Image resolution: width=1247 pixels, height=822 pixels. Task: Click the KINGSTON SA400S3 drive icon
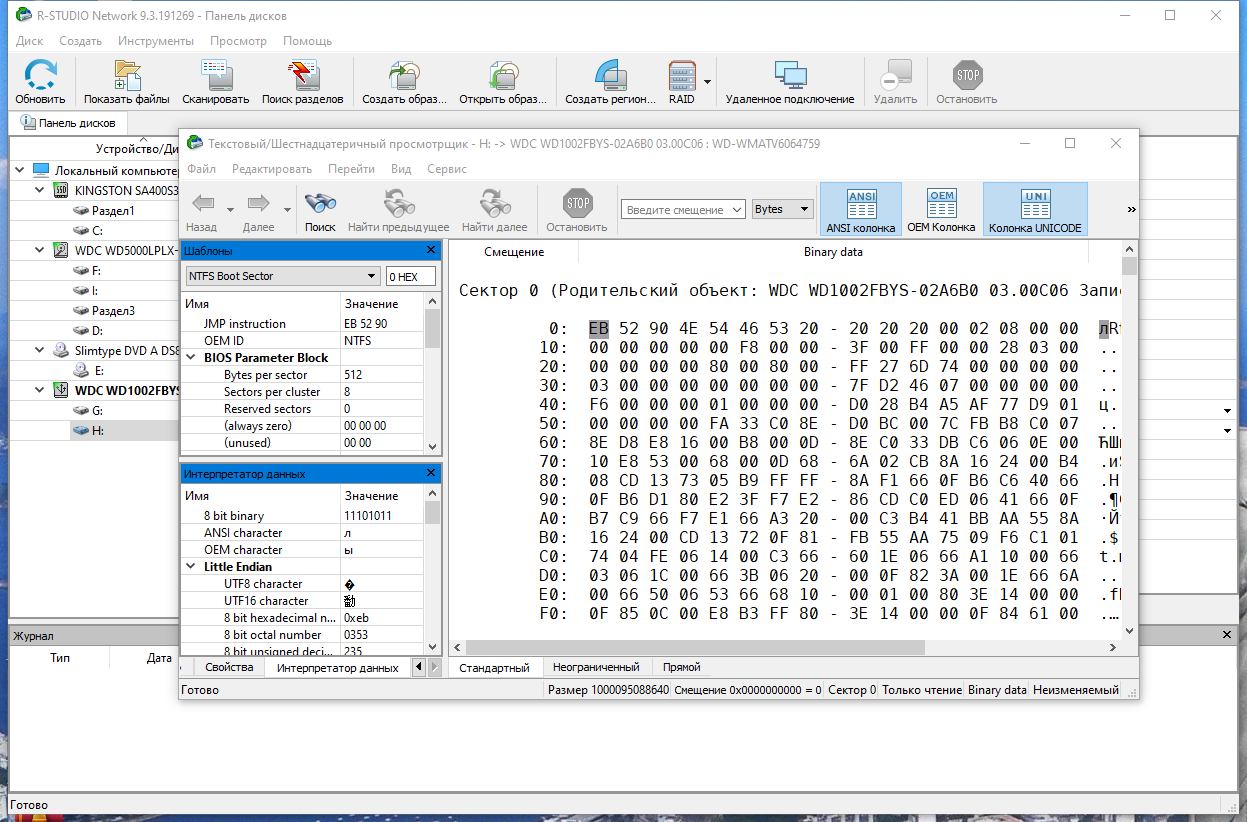[x=61, y=190]
